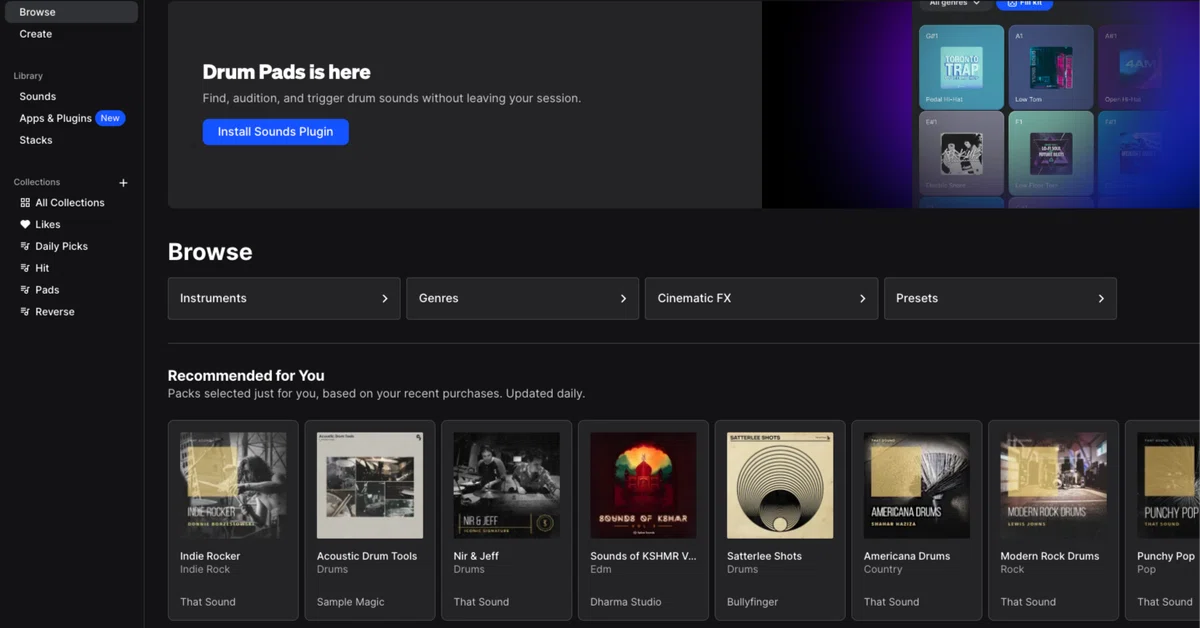Click the Sample Magic label link
Image resolution: width=1200 pixels, height=628 pixels.
click(351, 602)
